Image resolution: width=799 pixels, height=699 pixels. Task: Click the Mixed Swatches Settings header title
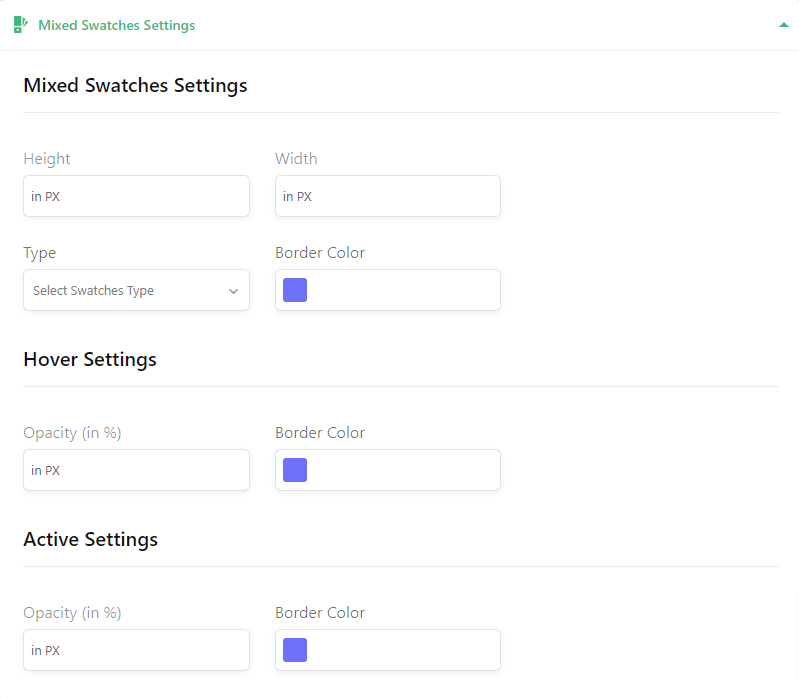point(117,25)
